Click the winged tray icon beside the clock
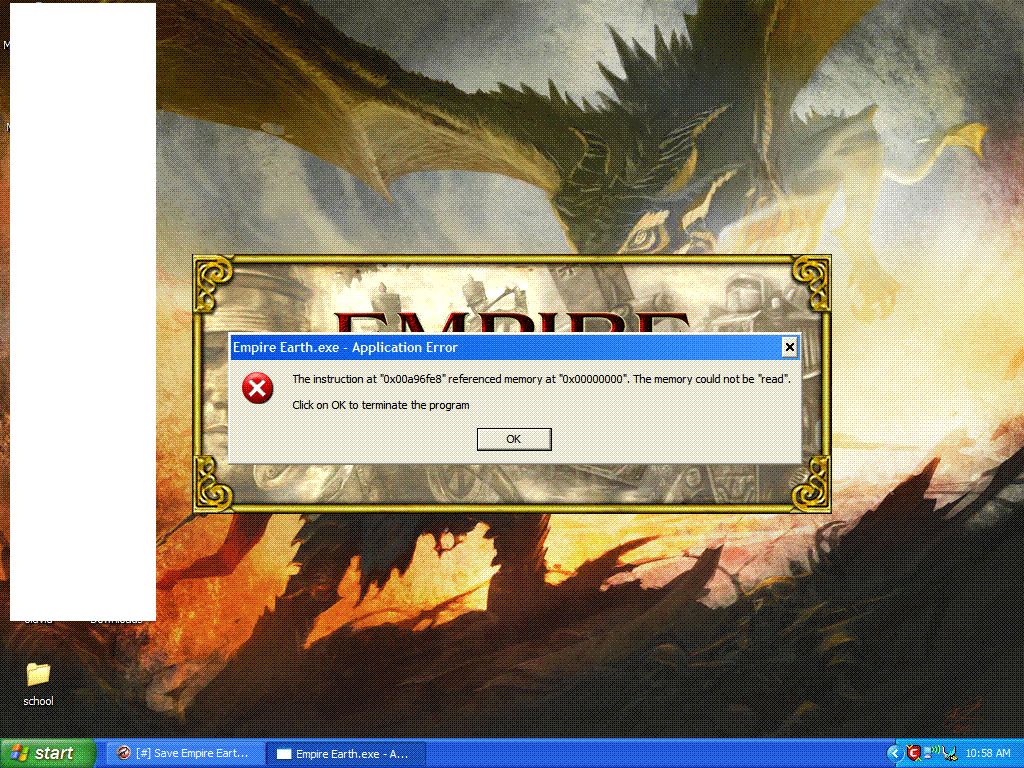Screen dimensions: 1024x768 (x=950, y=753)
